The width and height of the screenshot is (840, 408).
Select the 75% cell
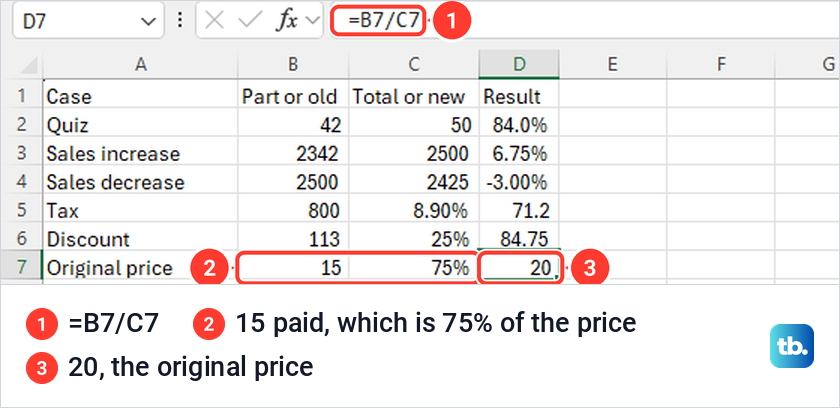click(x=414, y=267)
